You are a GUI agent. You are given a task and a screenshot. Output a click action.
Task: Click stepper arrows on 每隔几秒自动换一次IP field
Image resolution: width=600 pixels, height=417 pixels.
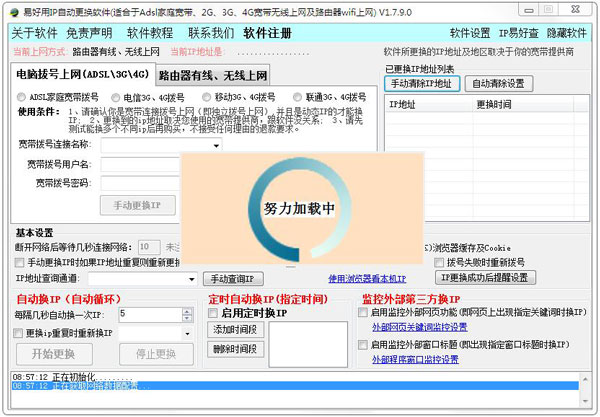(x=188, y=314)
